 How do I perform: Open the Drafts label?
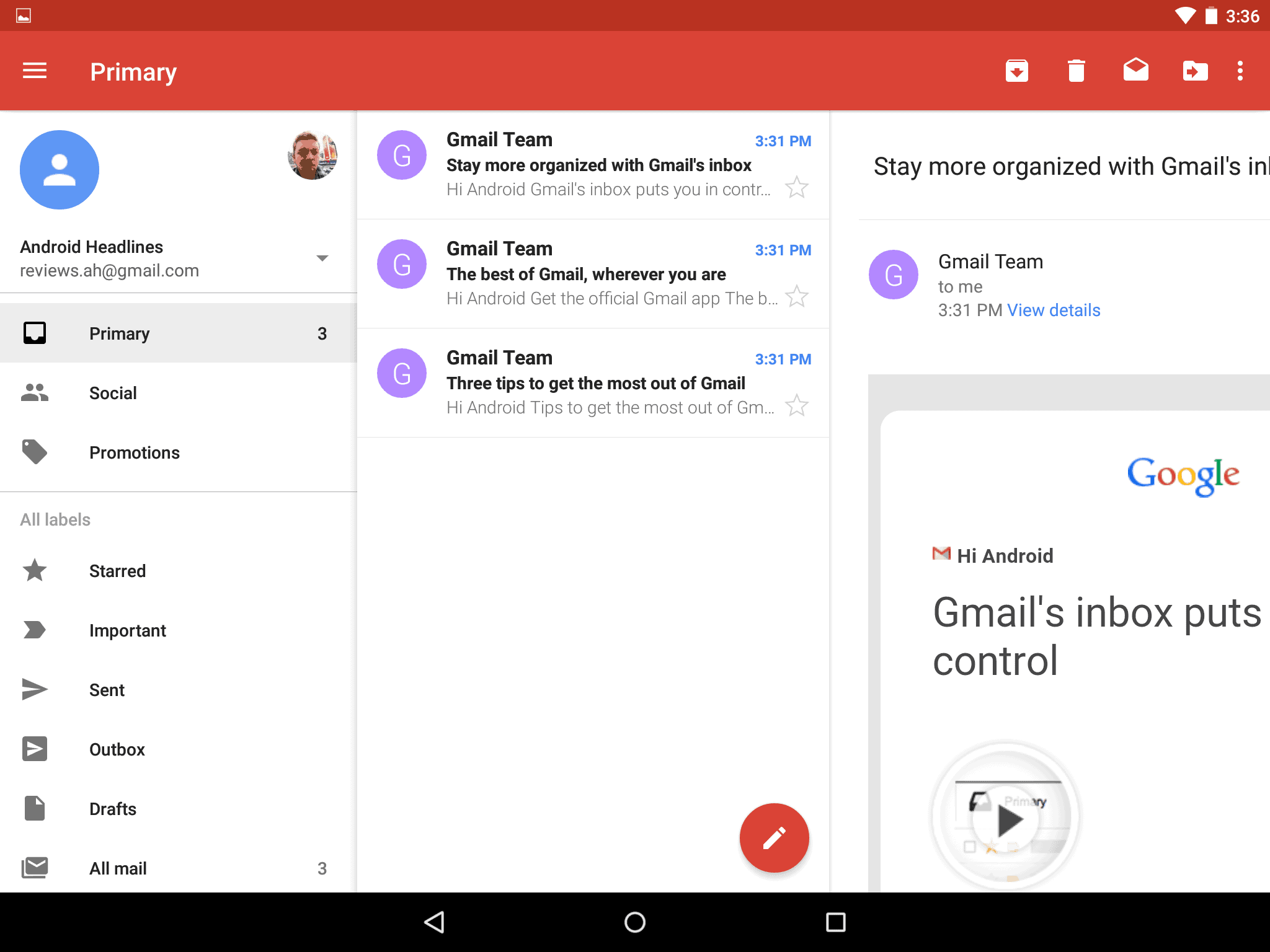tap(179, 808)
